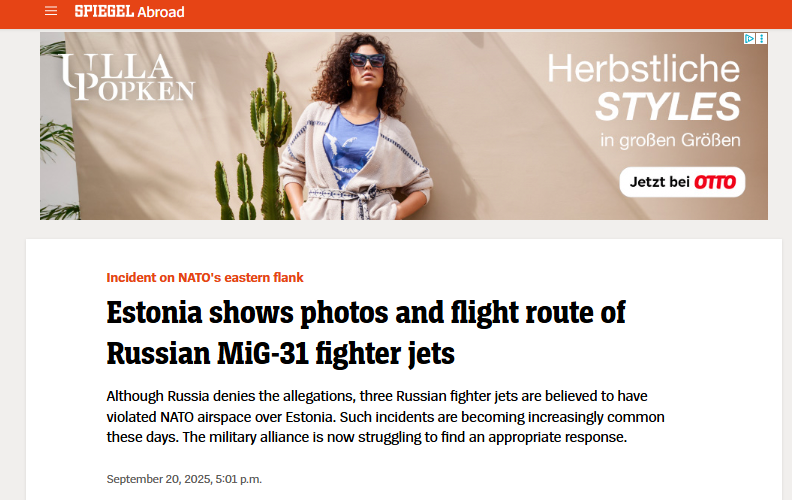Open the hamburger navigation menu

click(x=51, y=11)
